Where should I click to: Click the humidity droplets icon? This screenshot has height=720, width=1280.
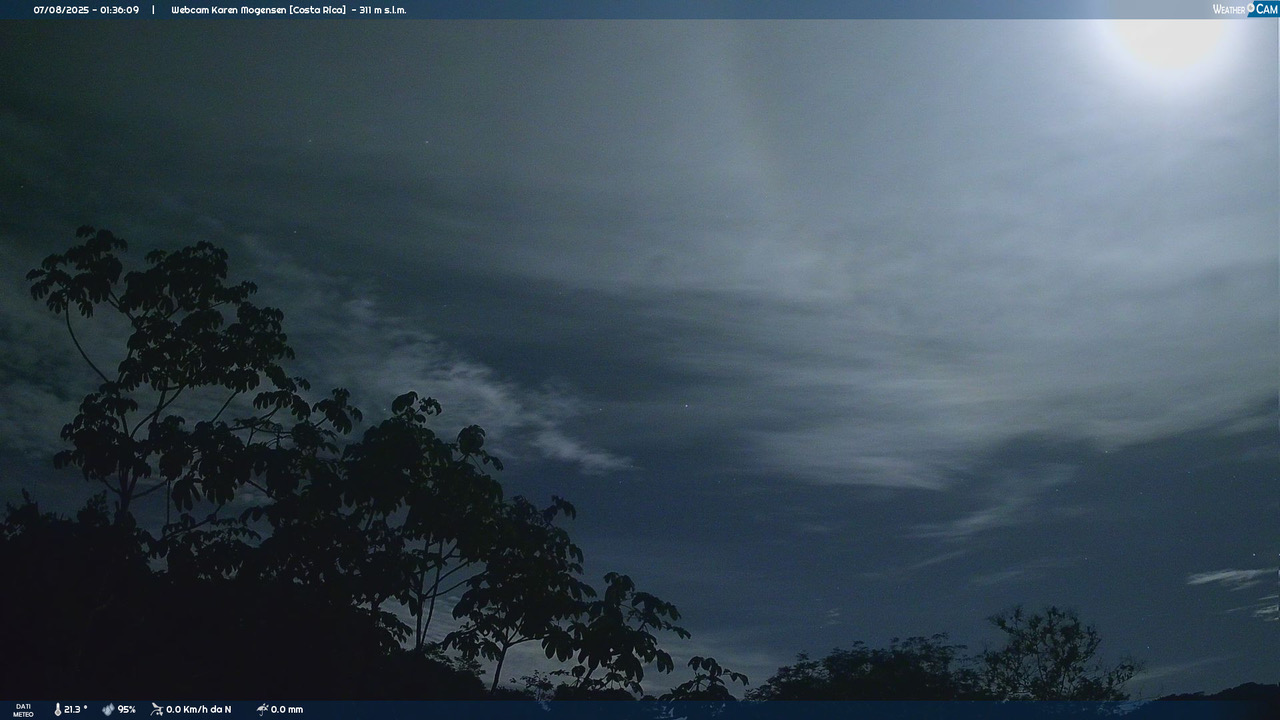click(x=108, y=709)
